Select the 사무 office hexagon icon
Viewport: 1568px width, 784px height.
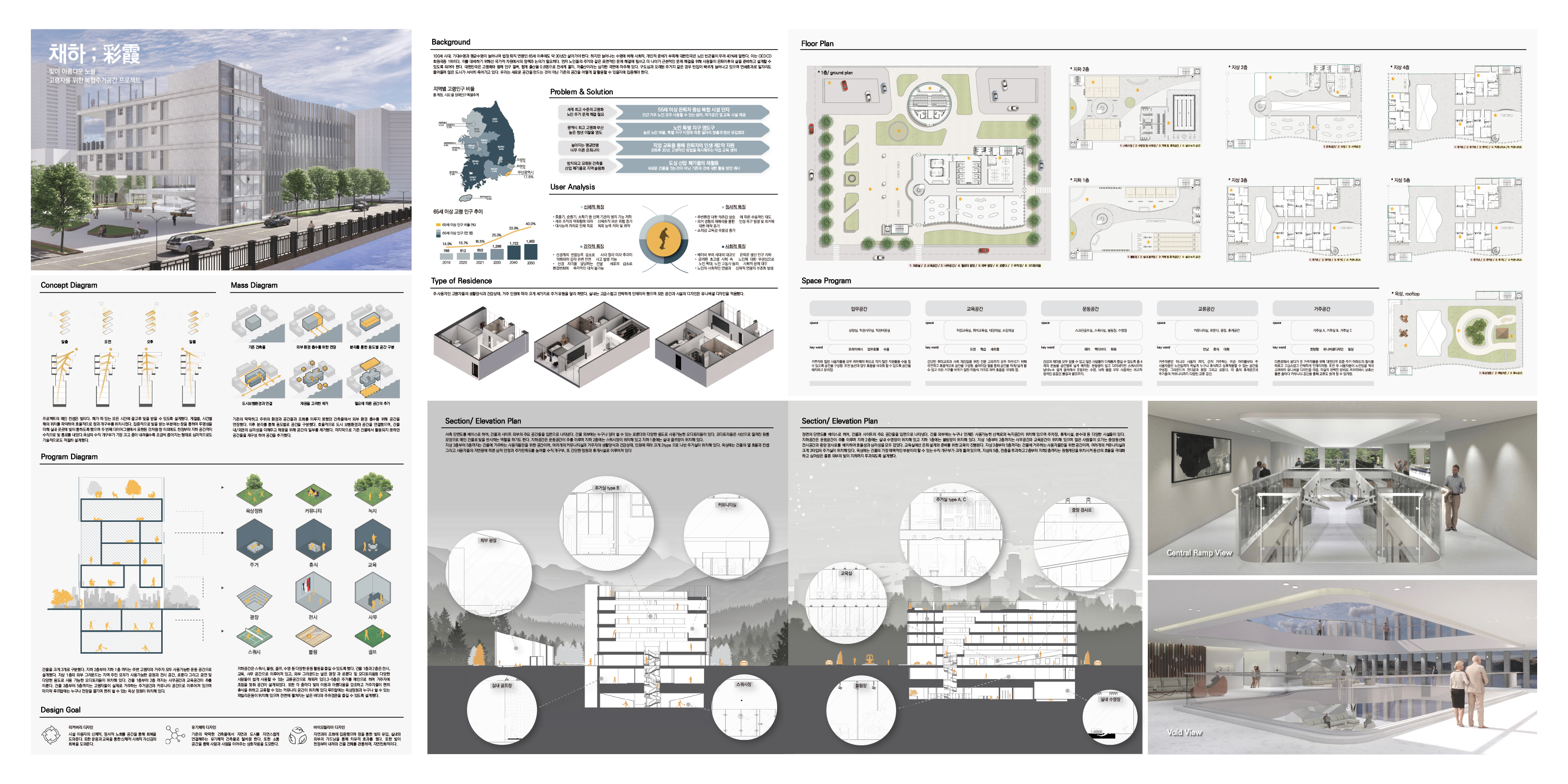pos(372,593)
